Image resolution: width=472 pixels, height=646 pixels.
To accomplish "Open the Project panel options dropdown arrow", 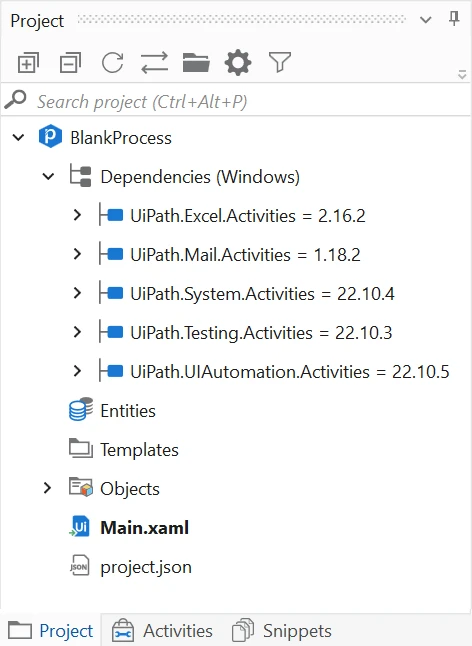I will [425, 20].
